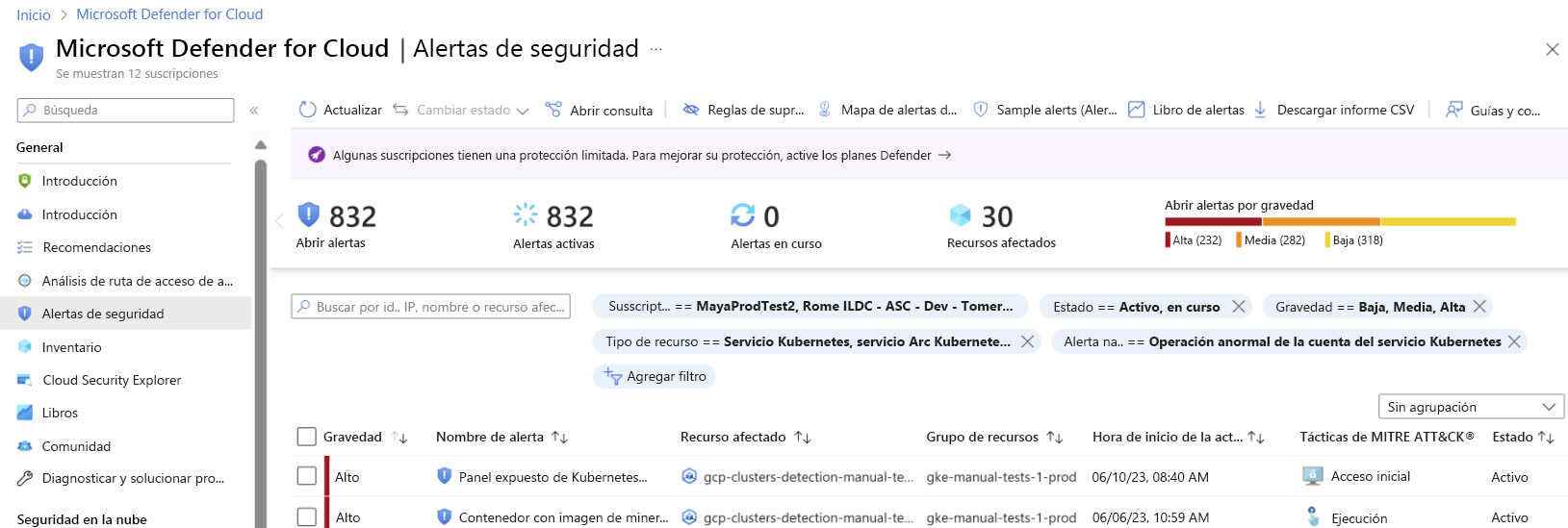The image size is (1568, 528).
Task: Click the Recomendaciones list icon
Action: click(25, 247)
